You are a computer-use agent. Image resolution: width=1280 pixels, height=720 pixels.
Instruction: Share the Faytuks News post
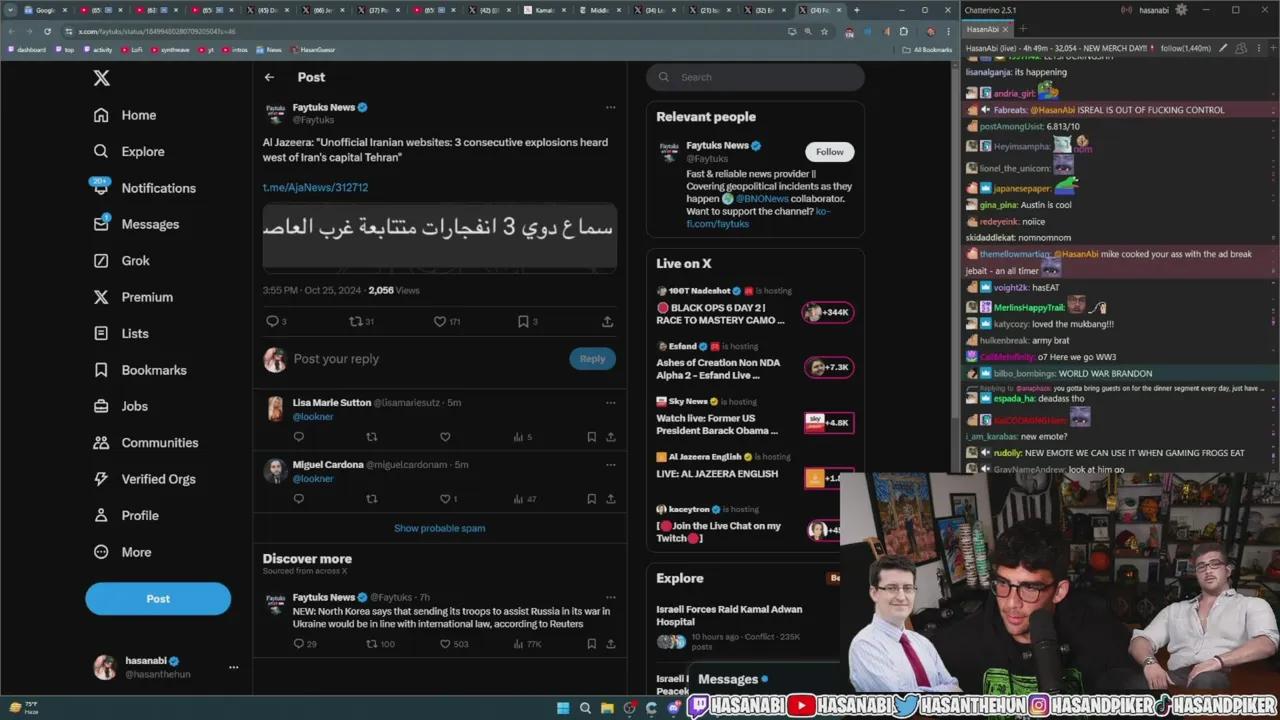pos(607,322)
